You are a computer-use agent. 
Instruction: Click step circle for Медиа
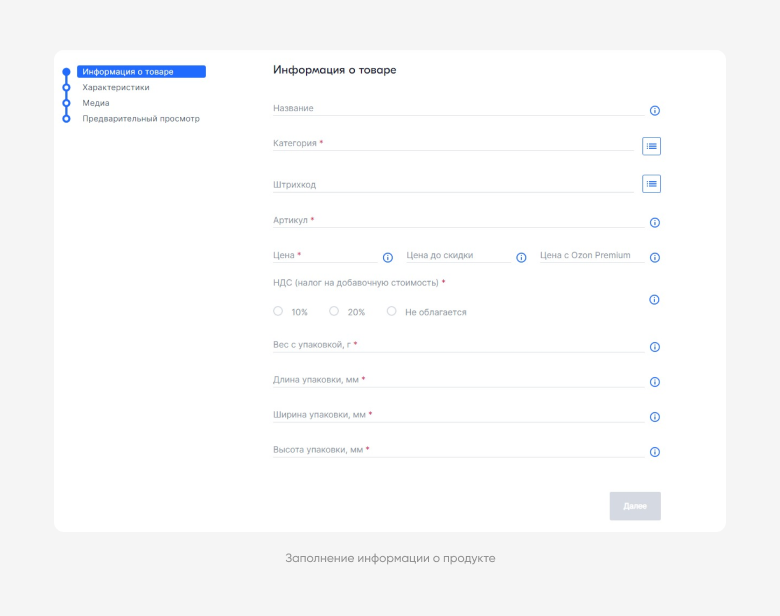66,103
